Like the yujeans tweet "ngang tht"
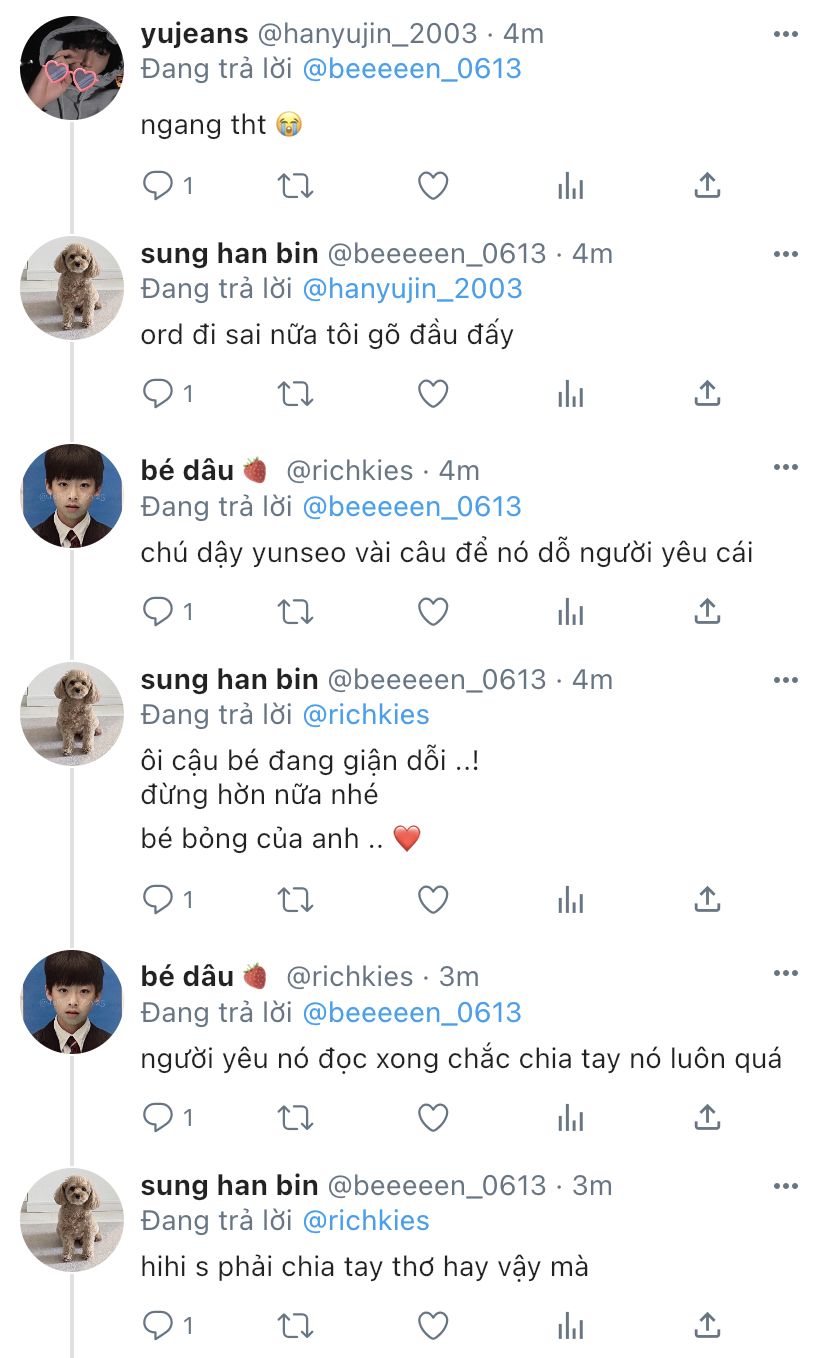The width and height of the screenshot is (828, 1358). click(x=432, y=186)
